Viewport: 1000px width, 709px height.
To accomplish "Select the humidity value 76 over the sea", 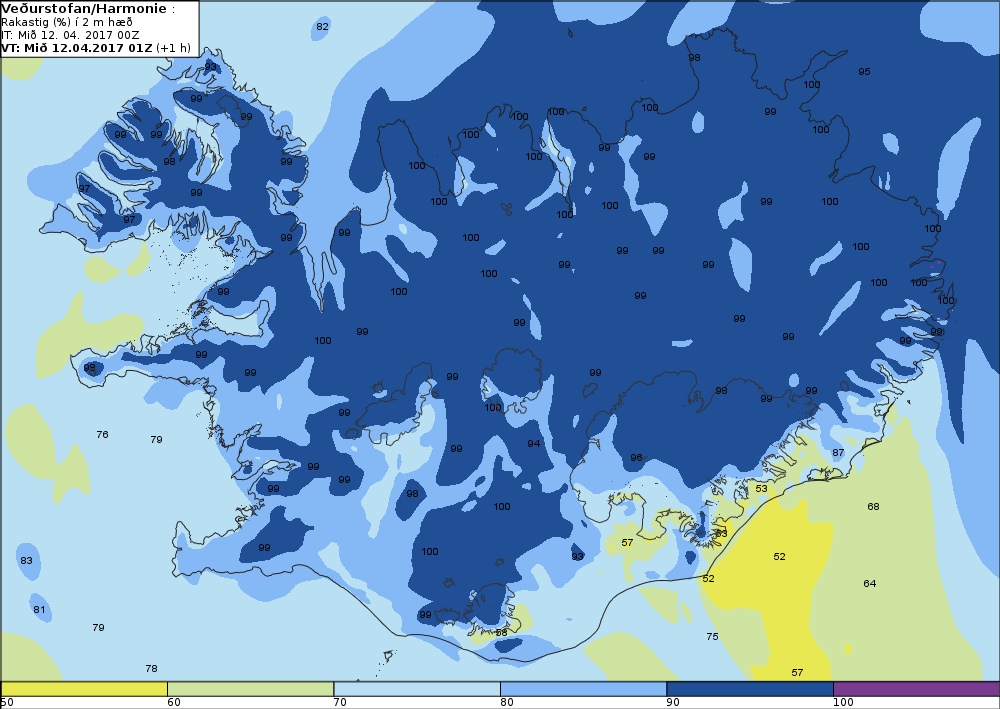I will click(102, 434).
